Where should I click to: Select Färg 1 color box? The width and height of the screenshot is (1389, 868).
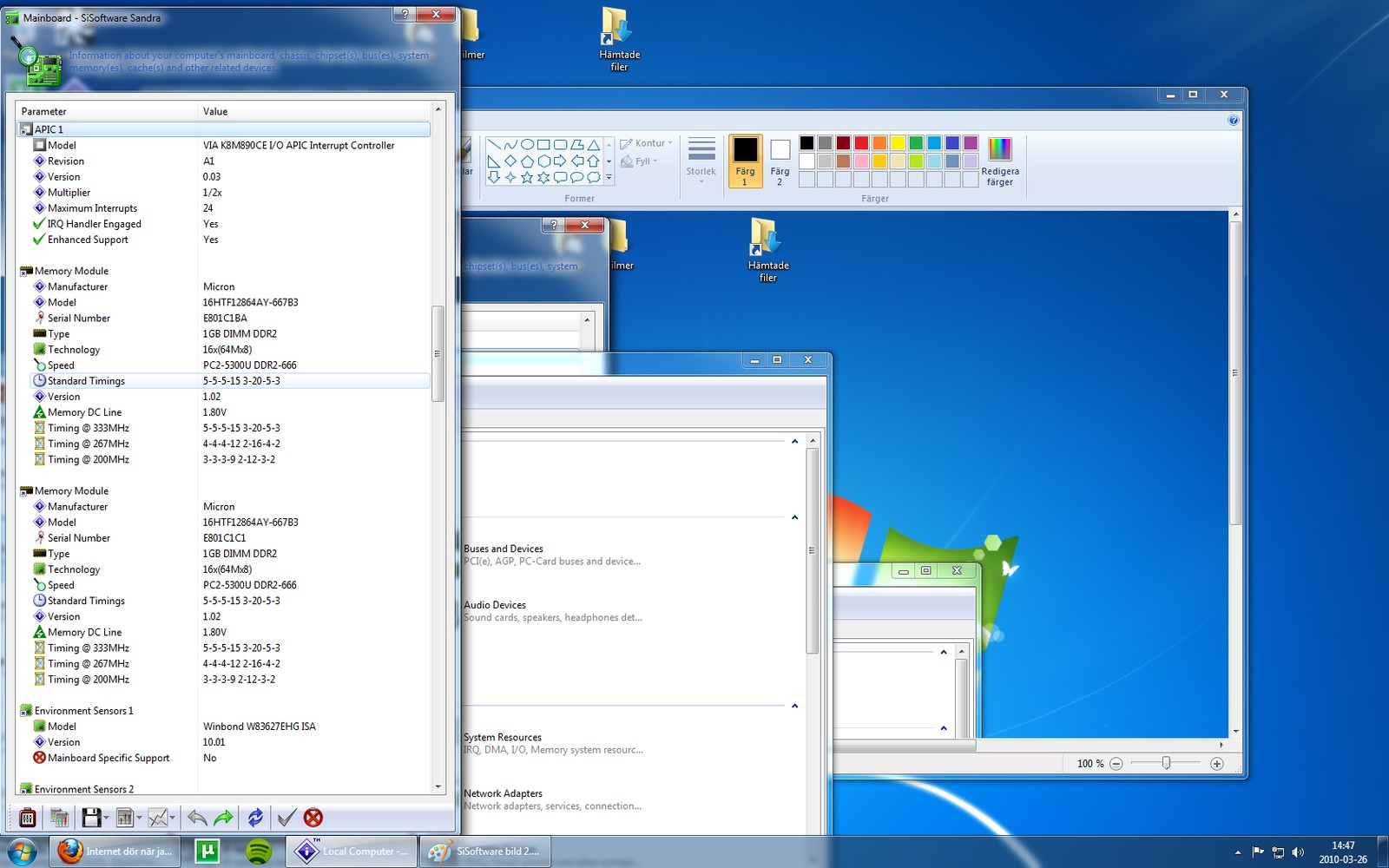coord(745,161)
